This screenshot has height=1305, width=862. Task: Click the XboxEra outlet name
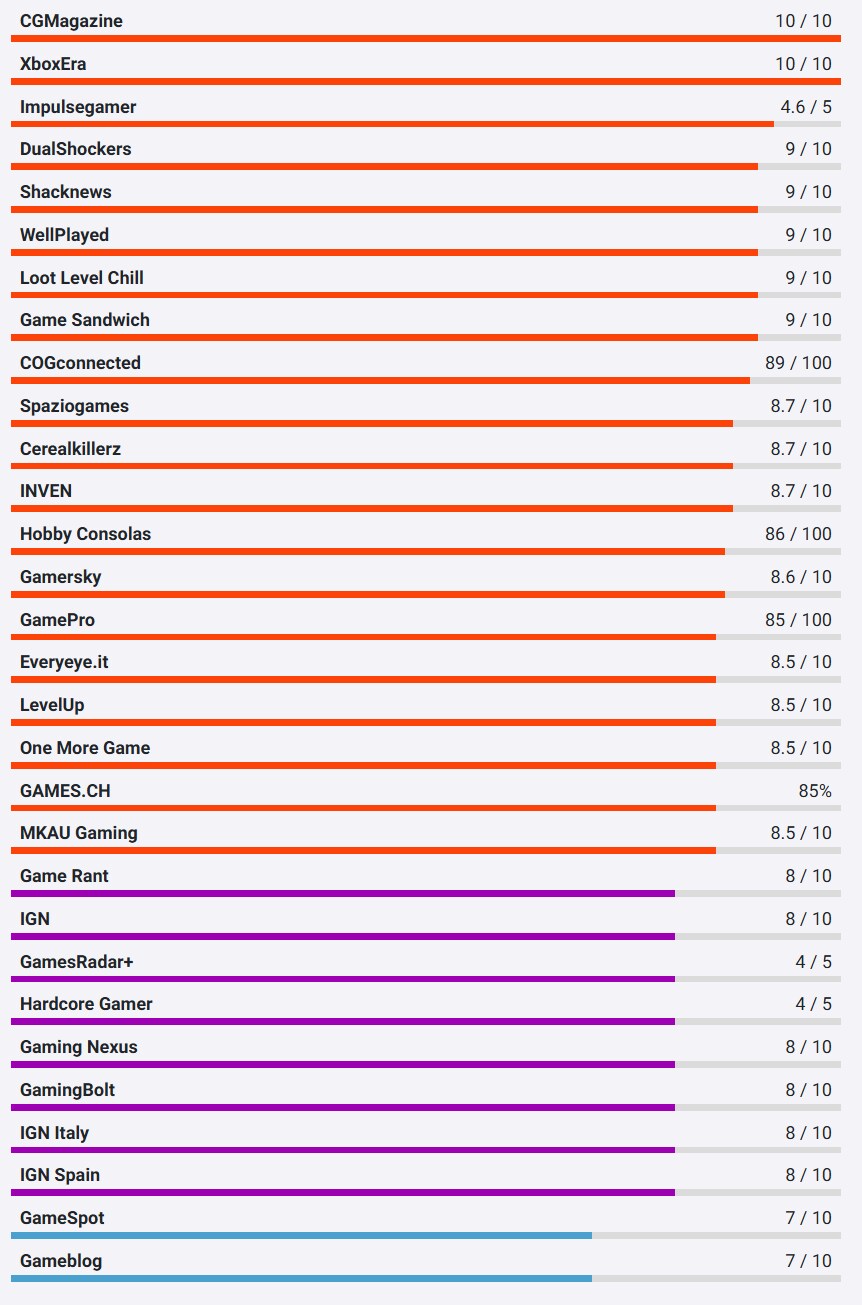(53, 64)
